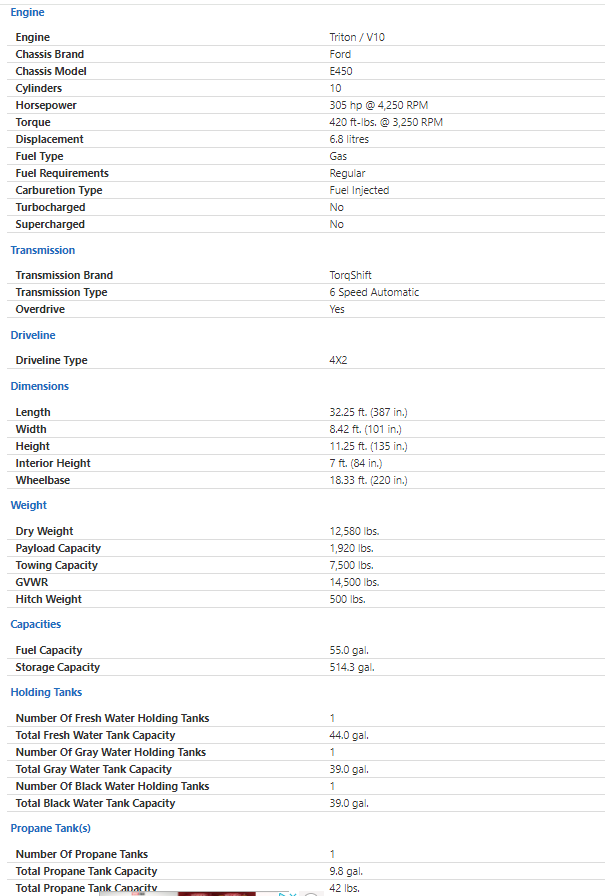The height and width of the screenshot is (896, 605).
Task: Click the Holding Tanks section heading
Action: pos(46,692)
